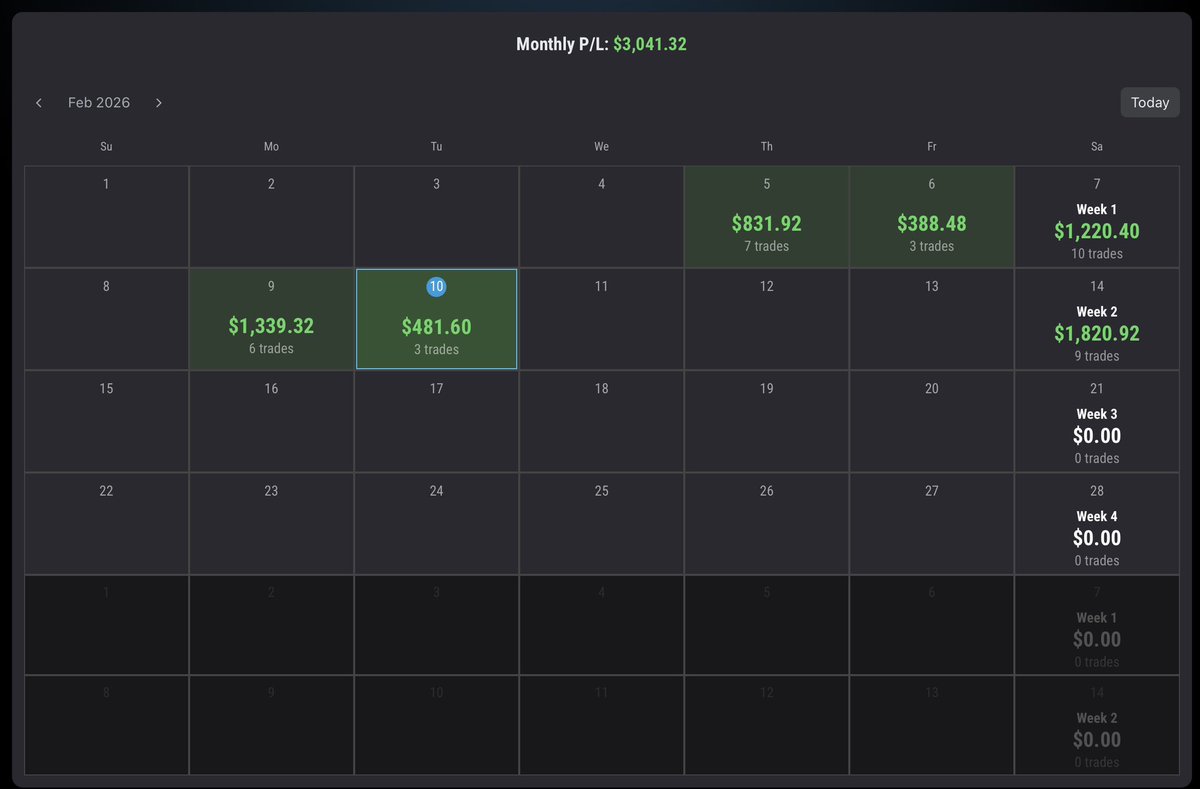Select day 24 cell
The height and width of the screenshot is (789, 1200).
click(x=436, y=523)
